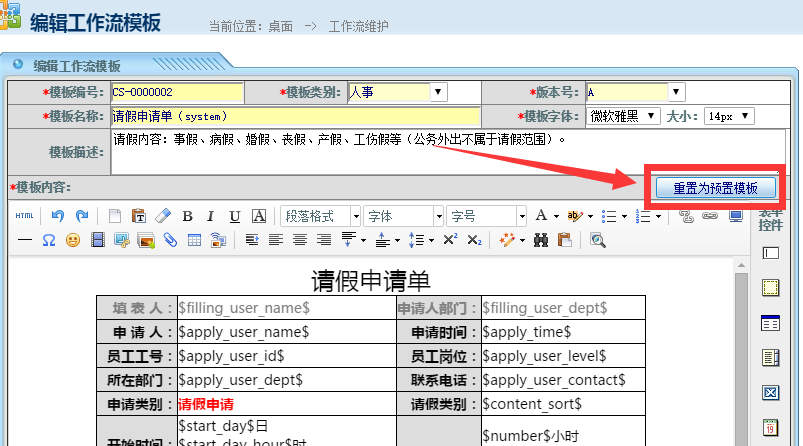
Task: Toggle bold formatting
Action: click(187, 216)
